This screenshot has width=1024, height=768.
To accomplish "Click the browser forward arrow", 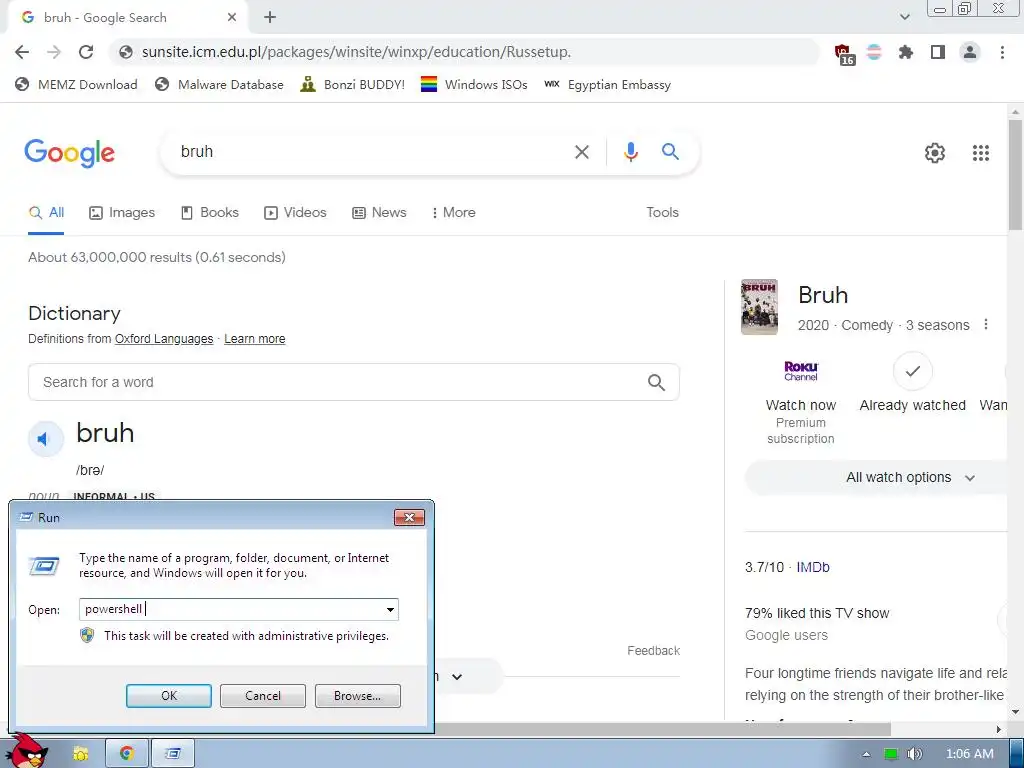I will coord(54,52).
